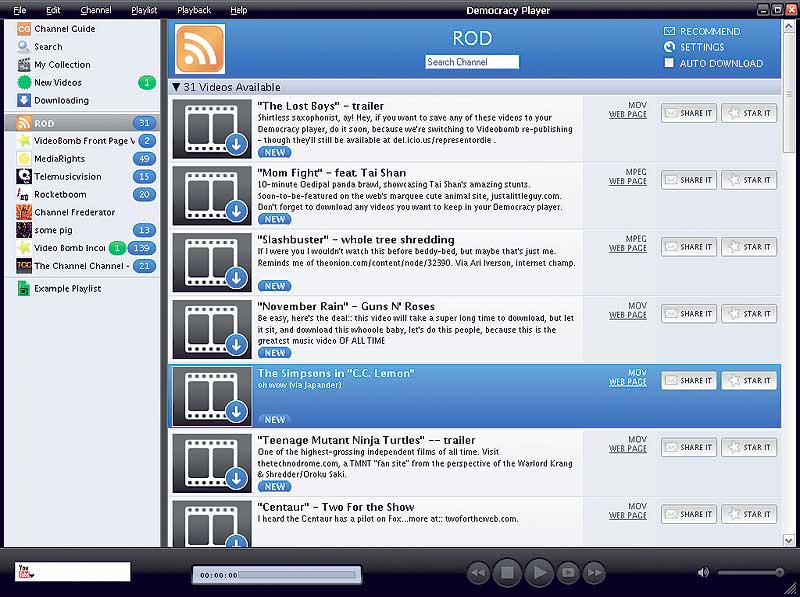Click the Recommend link text
The image size is (800, 597).
pyautogui.click(x=710, y=32)
